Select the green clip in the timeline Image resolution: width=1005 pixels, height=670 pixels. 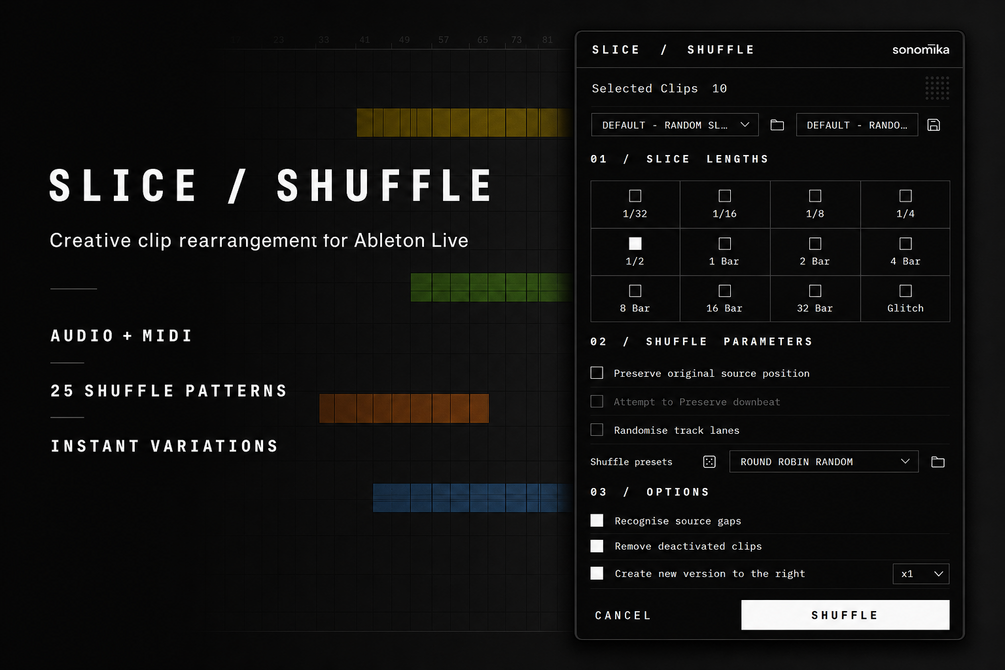[x=492, y=287]
